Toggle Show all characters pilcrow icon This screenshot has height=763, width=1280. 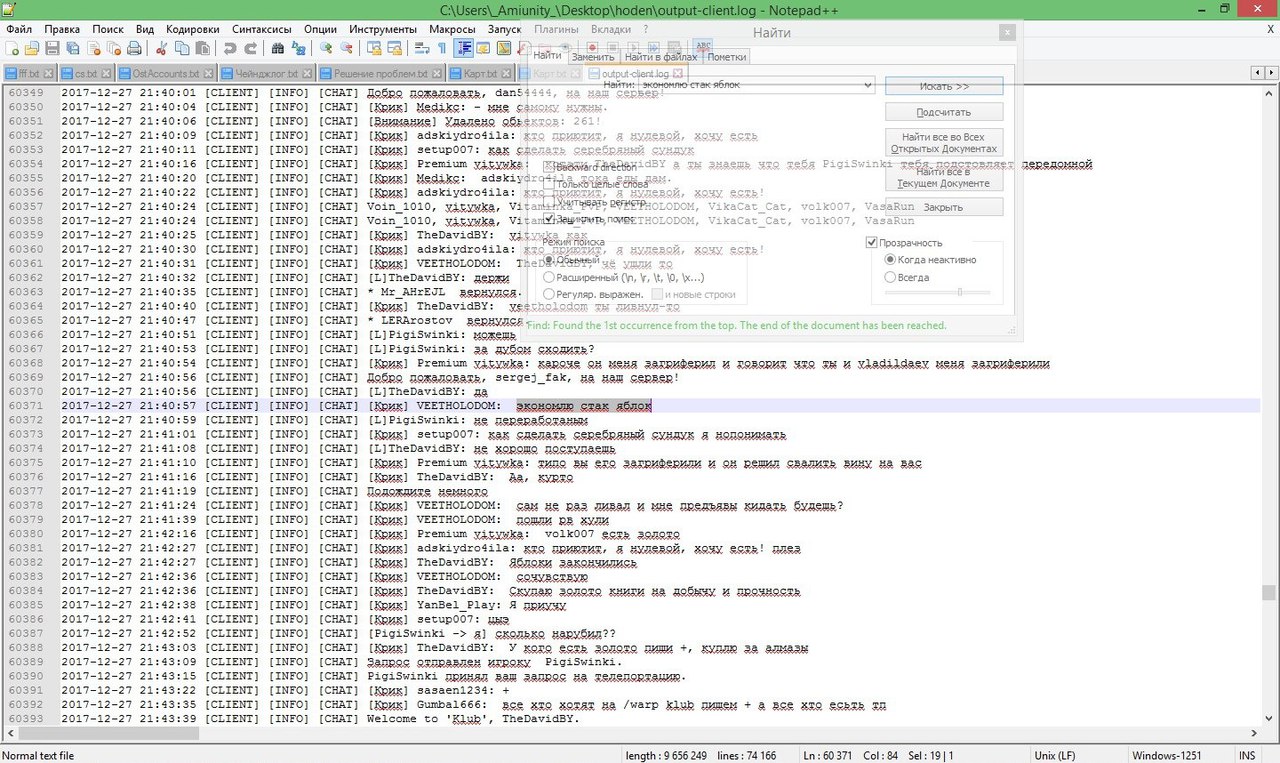pos(441,48)
